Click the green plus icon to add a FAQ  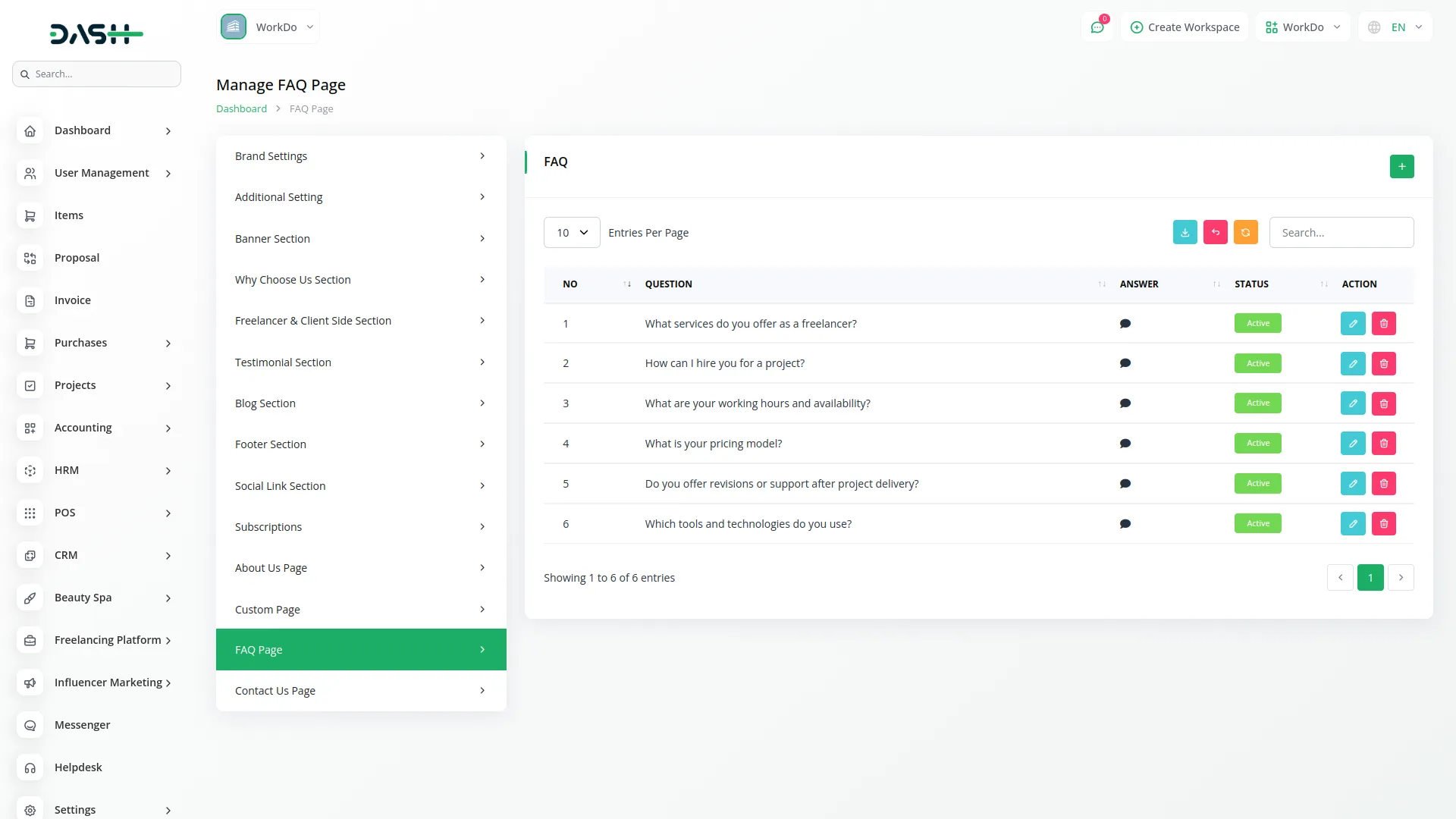click(1401, 166)
